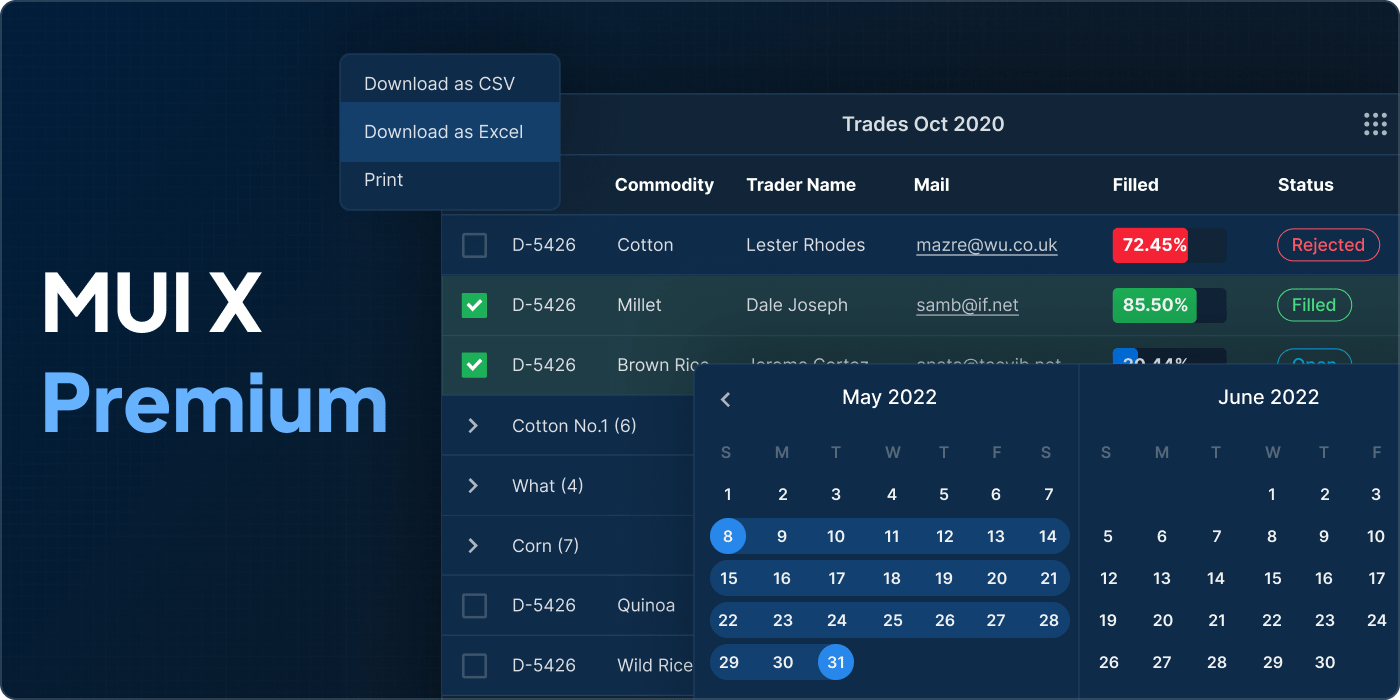Select May 31 in the date picker
This screenshot has width=1400, height=700.
coord(836,662)
